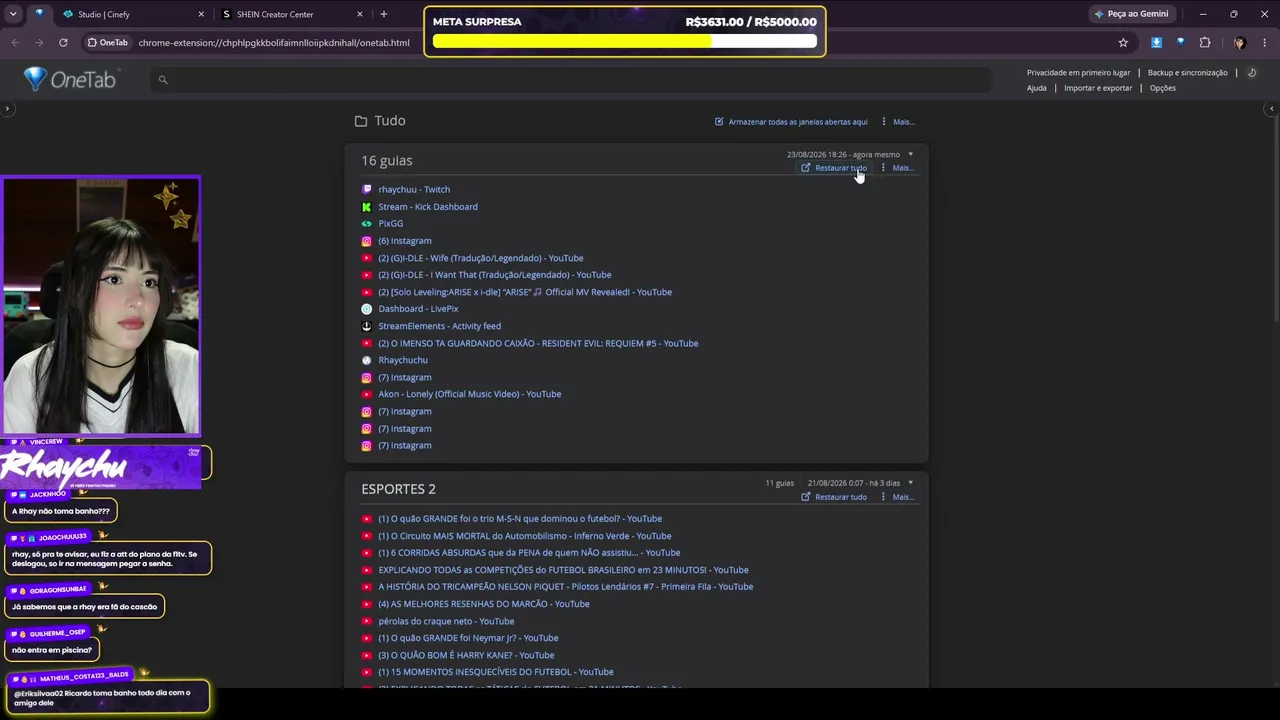Select the pinned OneTab browser tab
1280x720 pixels.
pyautogui.click(x=39, y=14)
